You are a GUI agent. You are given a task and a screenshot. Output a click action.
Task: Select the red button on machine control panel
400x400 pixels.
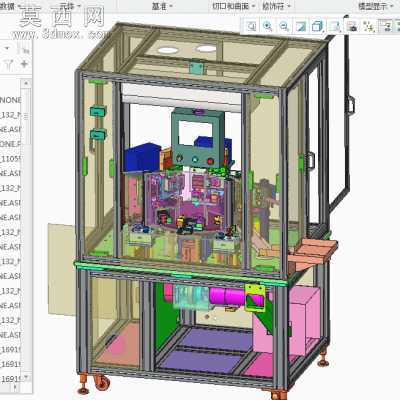click(x=210, y=161)
